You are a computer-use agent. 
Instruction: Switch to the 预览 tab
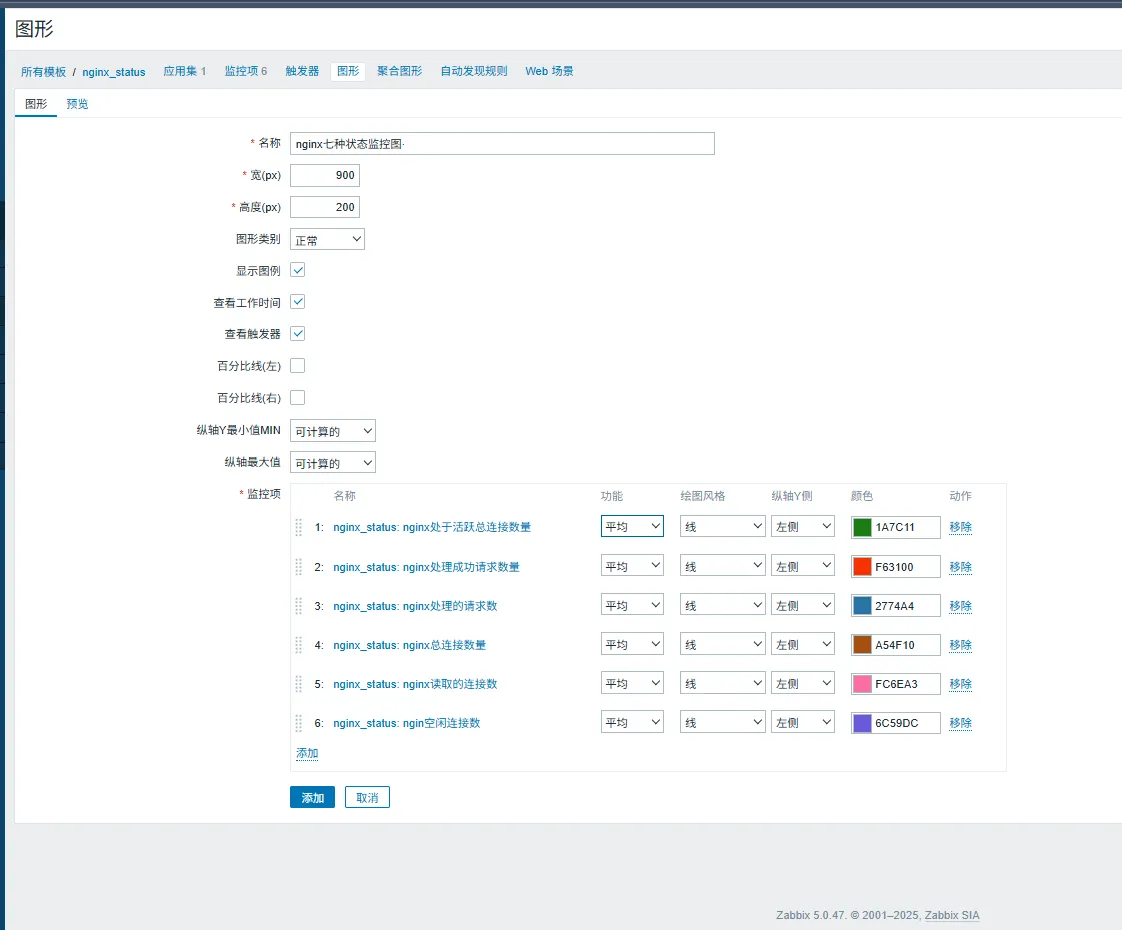[x=77, y=104]
